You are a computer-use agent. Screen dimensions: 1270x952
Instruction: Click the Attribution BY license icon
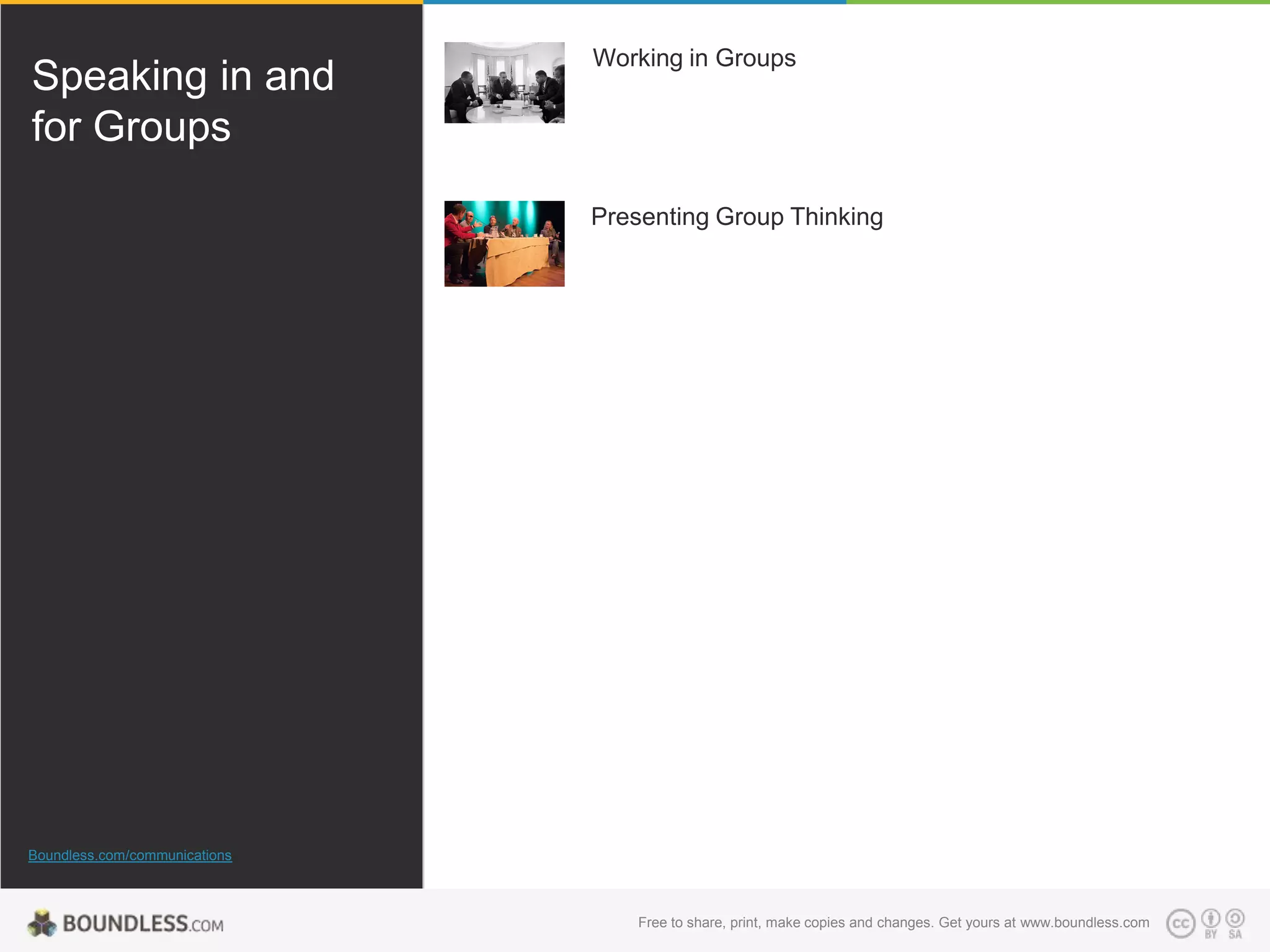pyautogui.click(x=1210, y=923)
